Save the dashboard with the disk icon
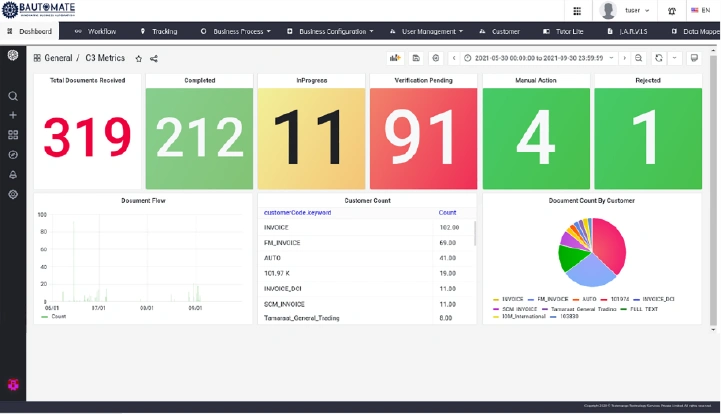This screenshot has width=721, height=414. (416, 58)
